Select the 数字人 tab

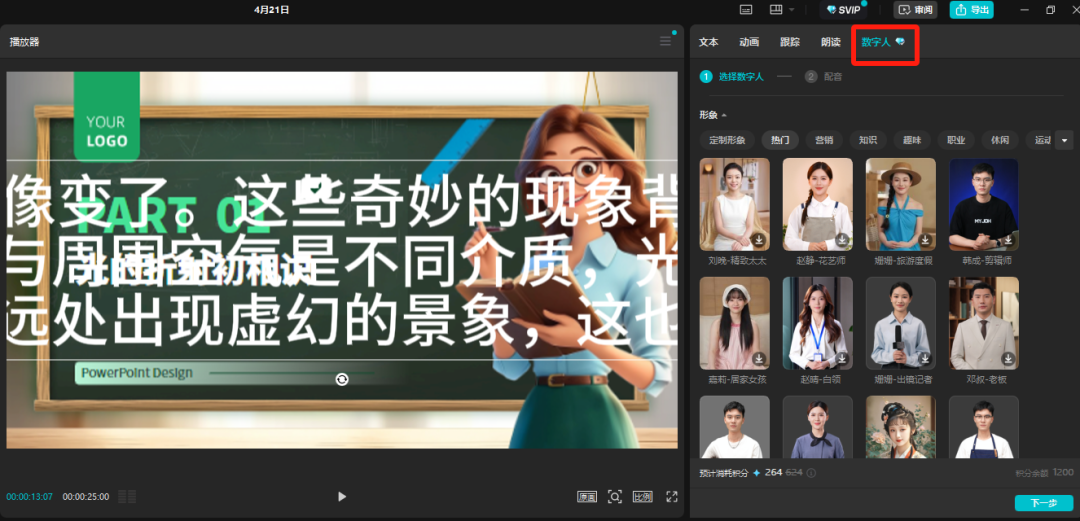tap(883, 42)
